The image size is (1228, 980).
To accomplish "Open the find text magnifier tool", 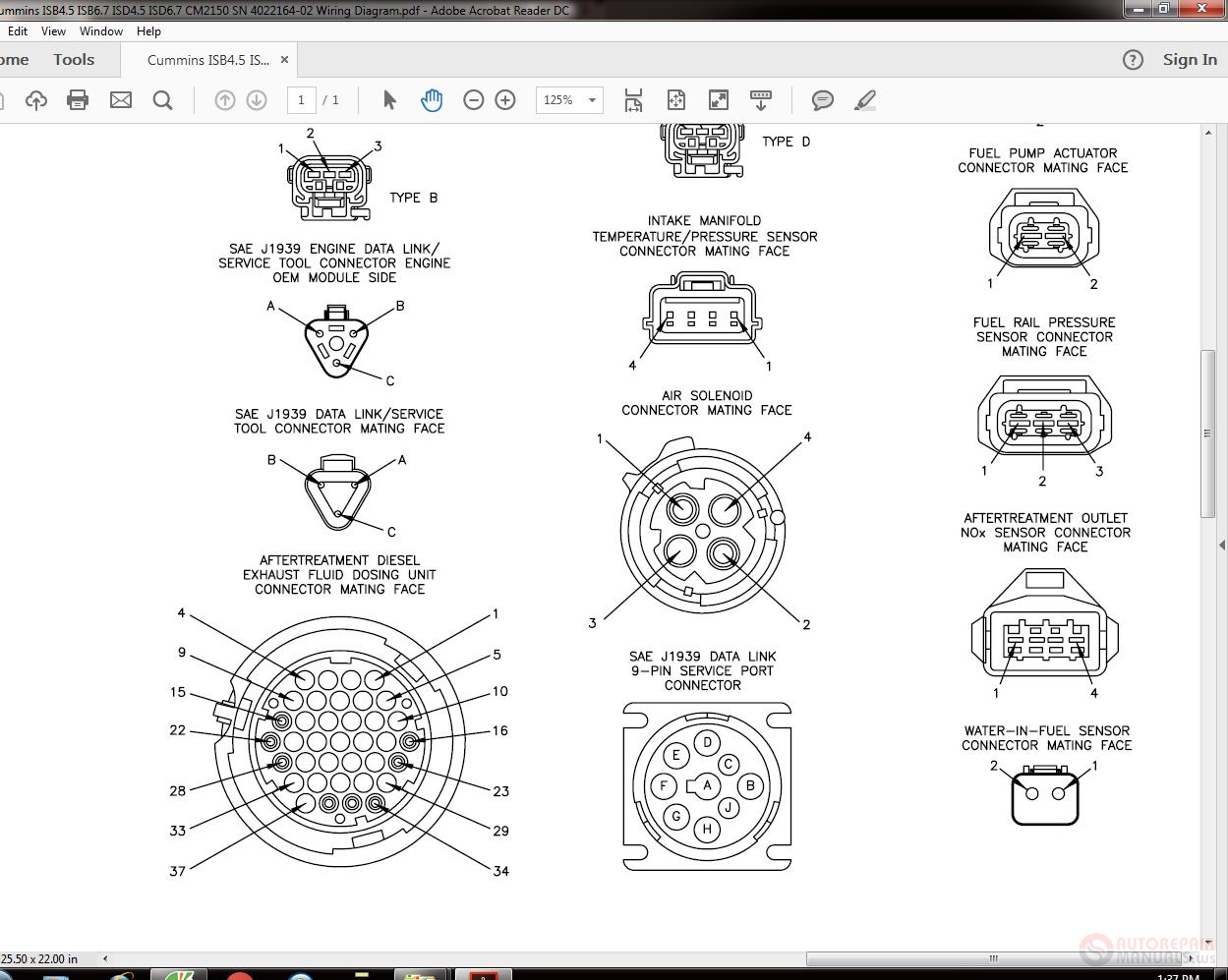I will [x=163, y=100].
